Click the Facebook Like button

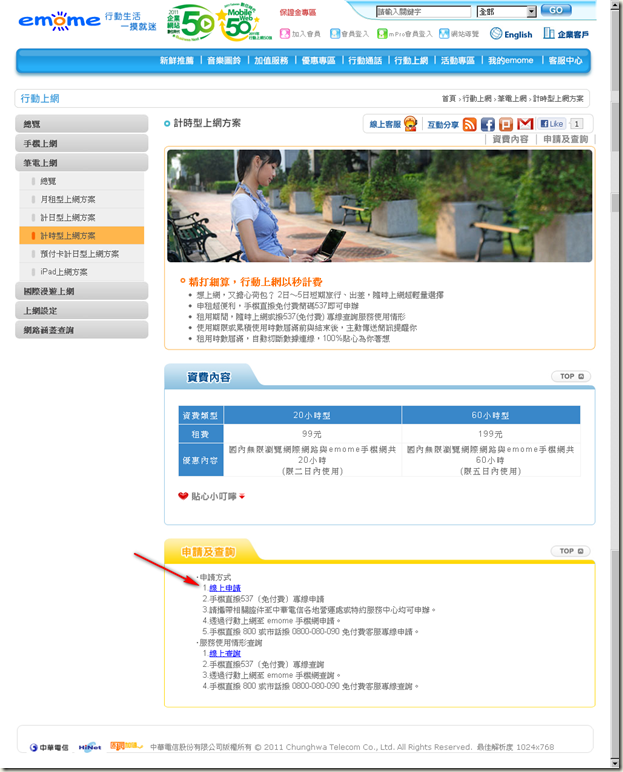point(552,124)
